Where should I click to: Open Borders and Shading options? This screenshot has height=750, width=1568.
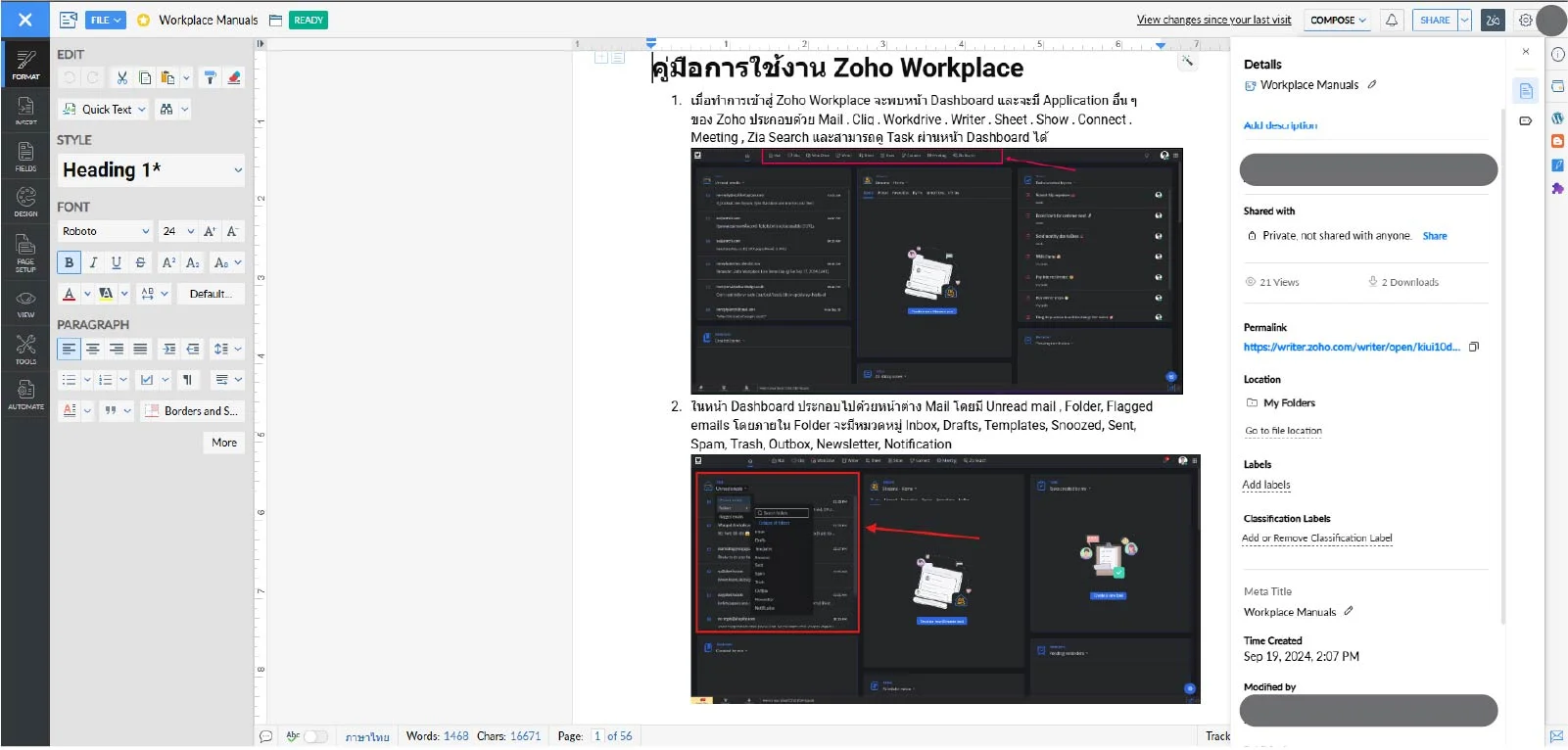coord(191,411)
